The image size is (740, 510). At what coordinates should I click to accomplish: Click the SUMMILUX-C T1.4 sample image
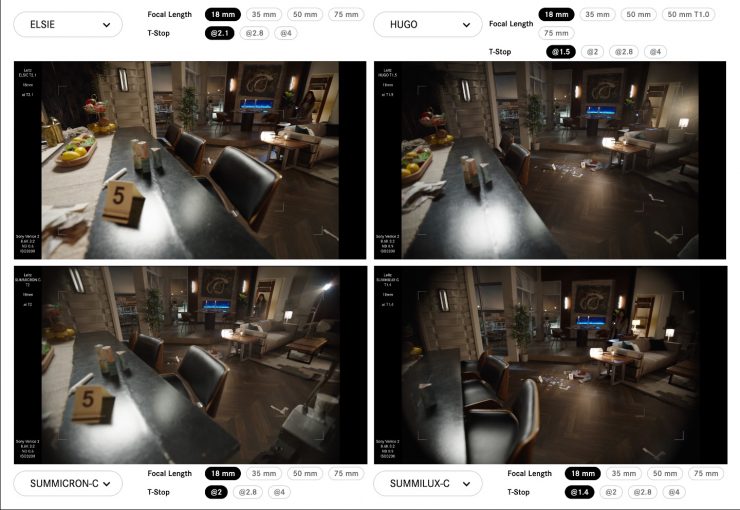[549, 365]
